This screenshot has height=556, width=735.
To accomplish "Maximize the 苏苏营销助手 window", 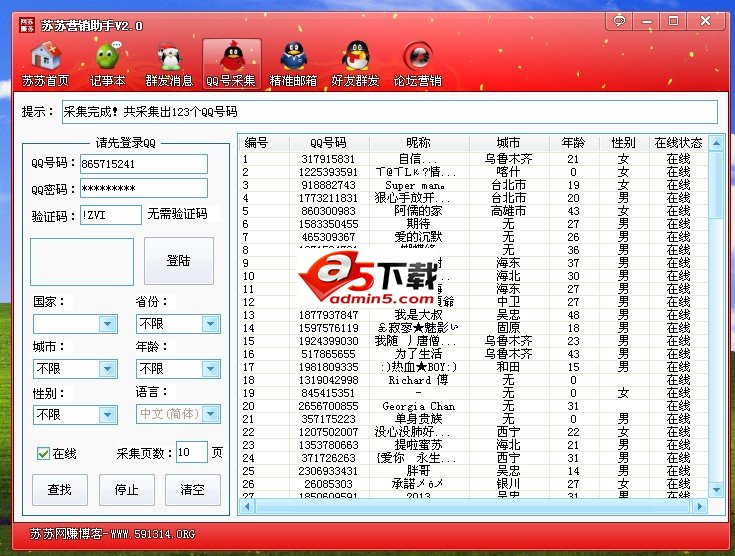I will coord(674,21).
